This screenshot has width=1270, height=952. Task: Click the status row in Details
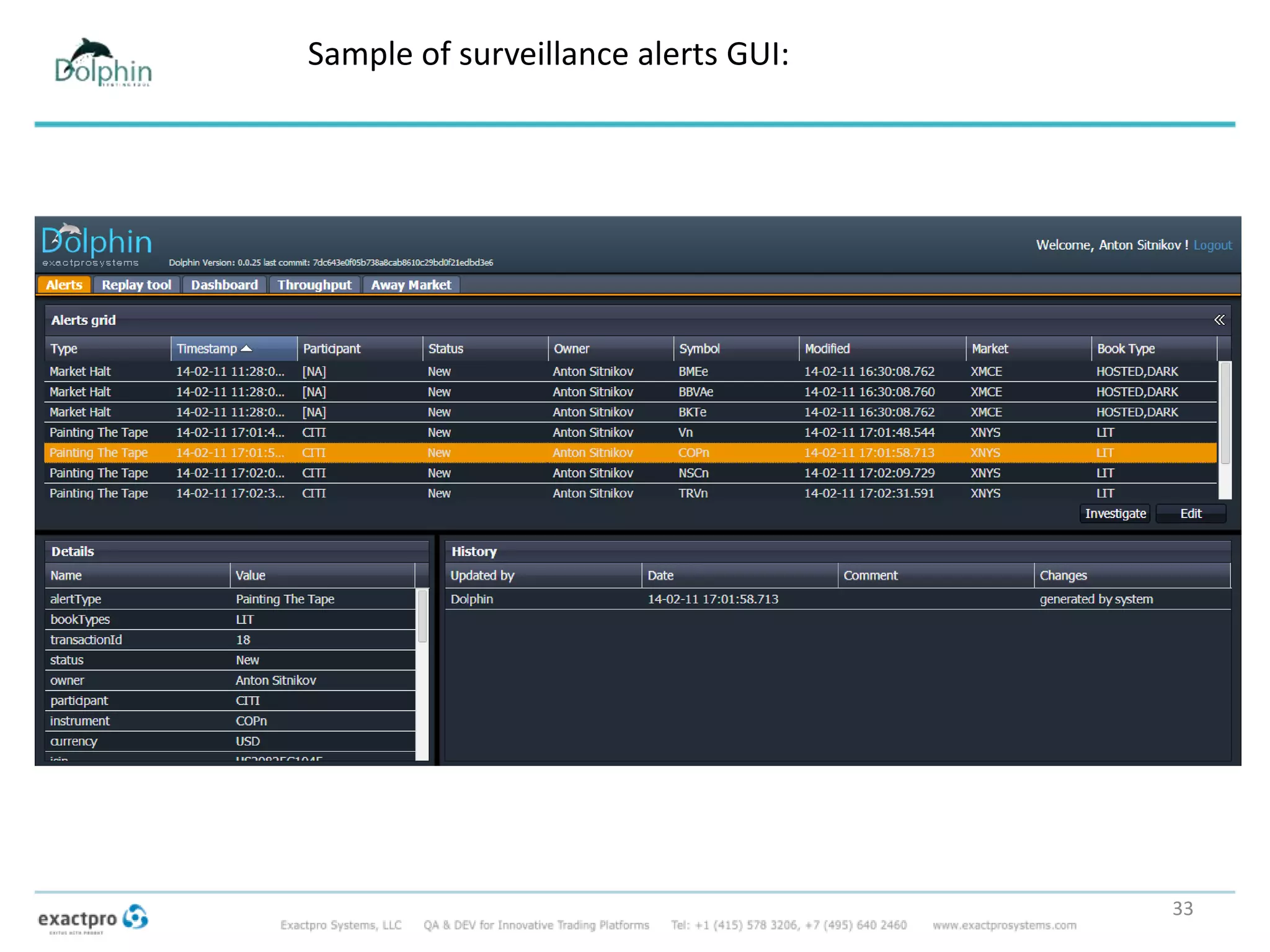point(230,660)
